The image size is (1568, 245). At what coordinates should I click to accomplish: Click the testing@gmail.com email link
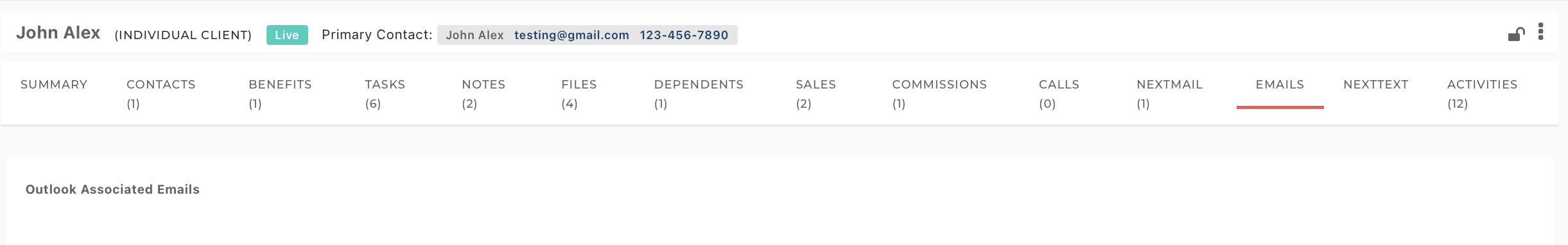click(571, 35)
